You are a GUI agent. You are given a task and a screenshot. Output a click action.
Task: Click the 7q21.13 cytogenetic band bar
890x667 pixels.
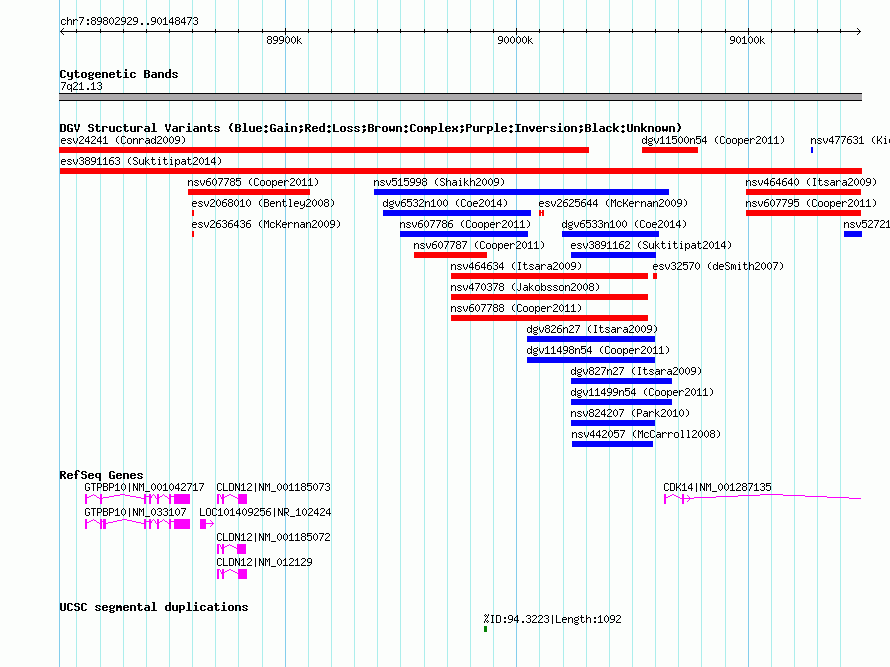click(461, 97)
